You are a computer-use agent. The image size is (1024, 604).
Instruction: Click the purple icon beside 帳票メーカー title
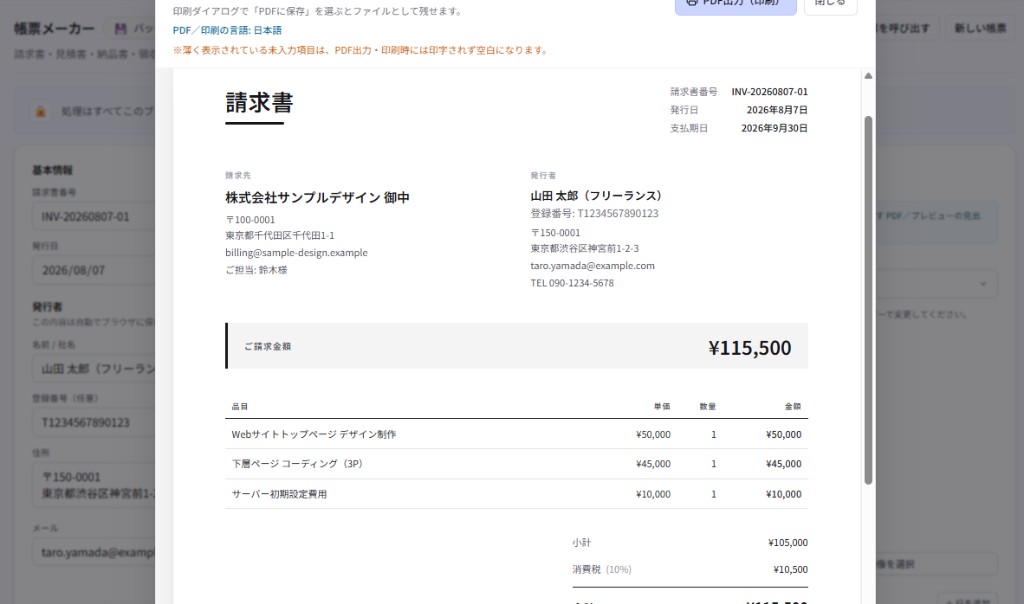121,29
